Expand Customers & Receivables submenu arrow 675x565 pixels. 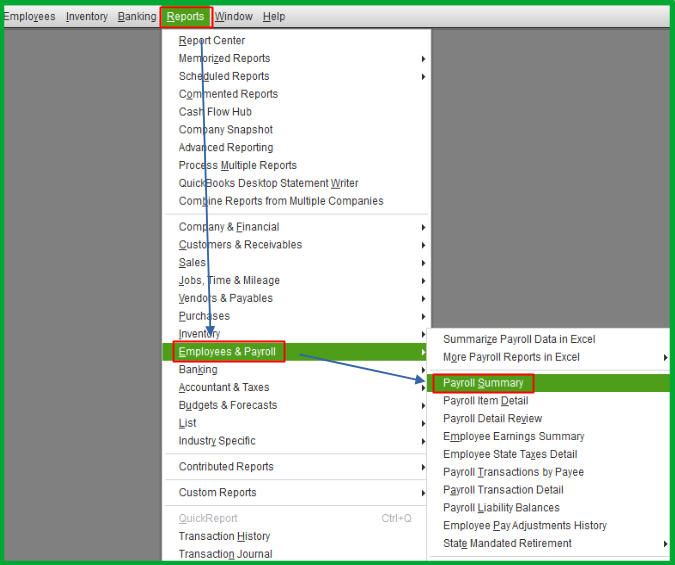423,245
